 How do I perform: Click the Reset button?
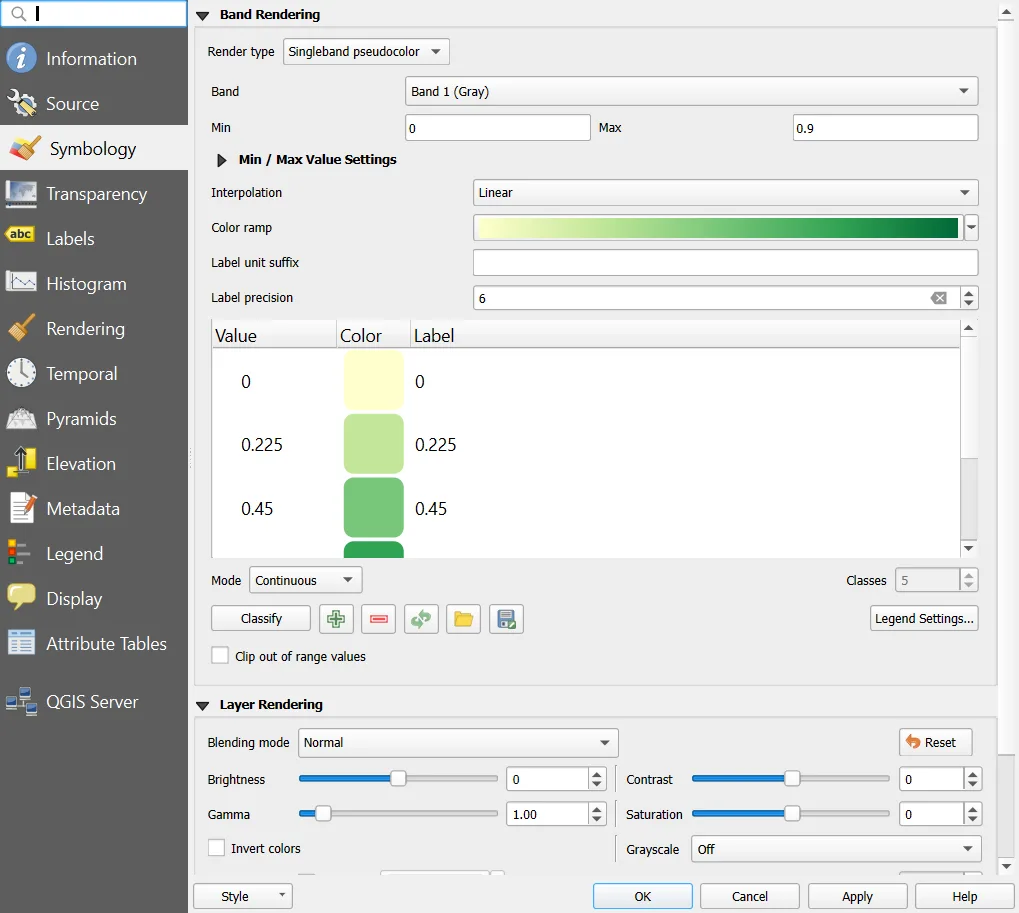[x=935, y=742]
